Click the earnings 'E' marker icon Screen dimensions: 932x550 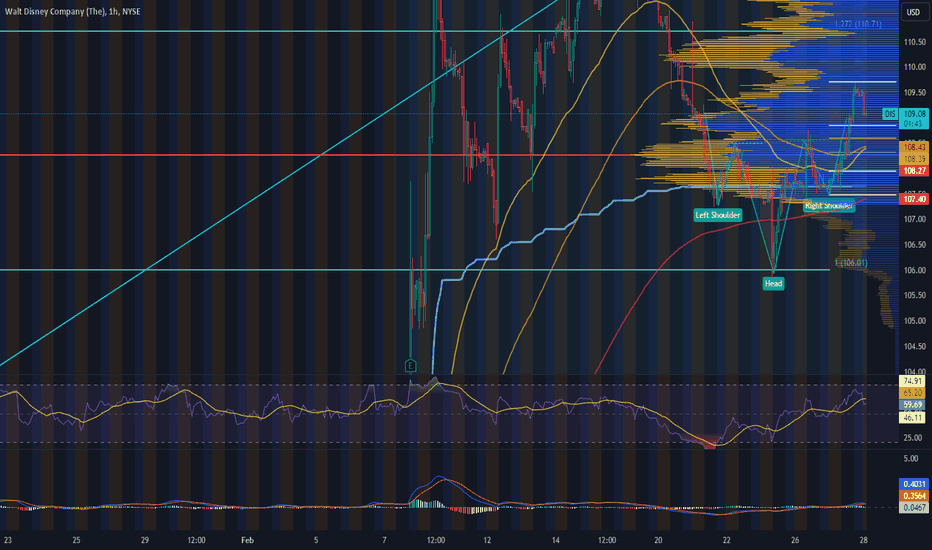point(410,366)
